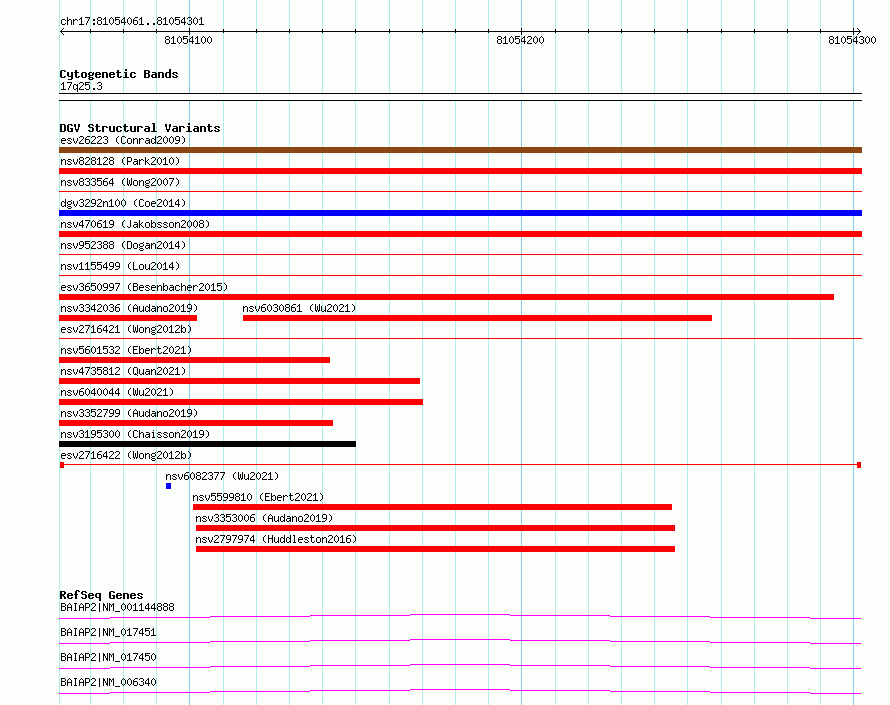The width and height of the screenshot is (890, 705).
Task: Click nsv470619 (Jakobsson2008) label
Action: 135,224
